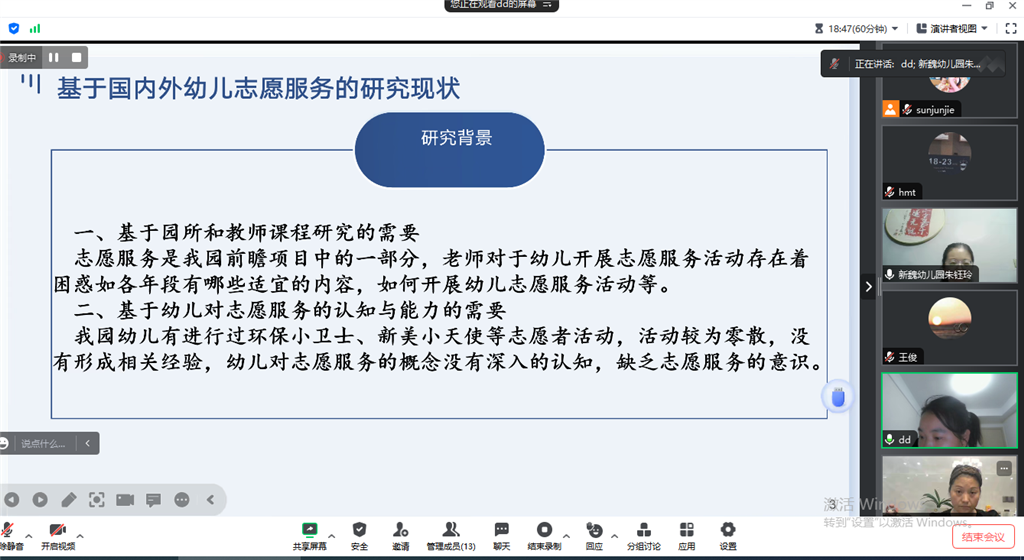
Task: Open 分组讨论 breakout rooms
Action: point(643,537)
